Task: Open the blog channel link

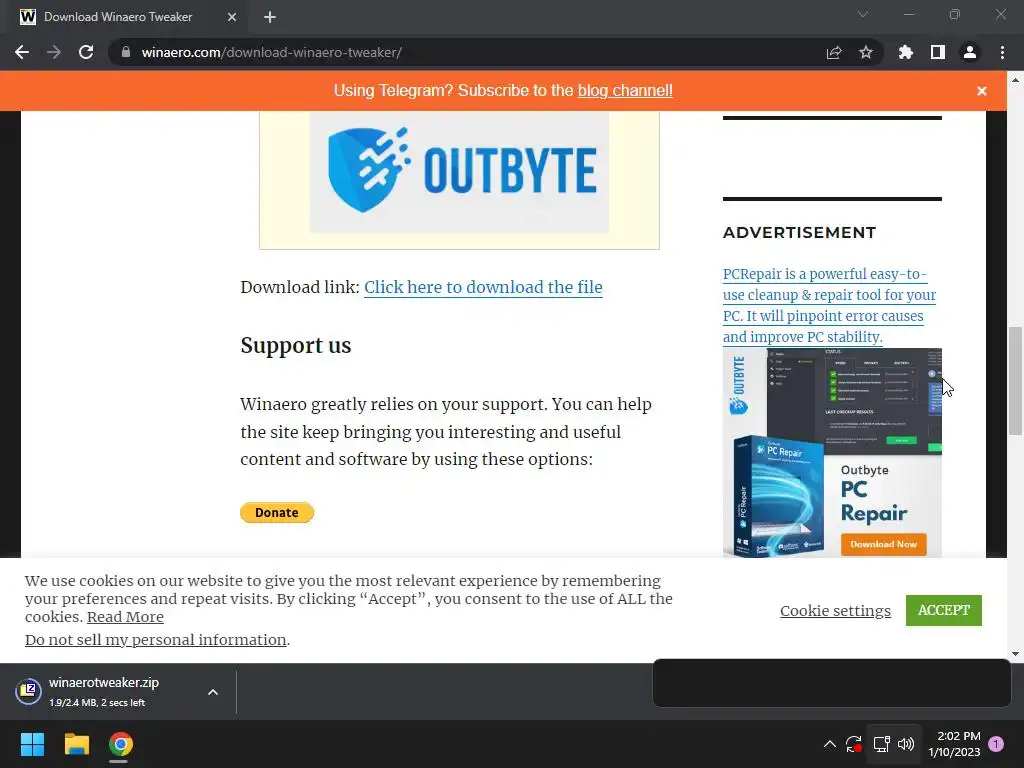Action: 625,91
